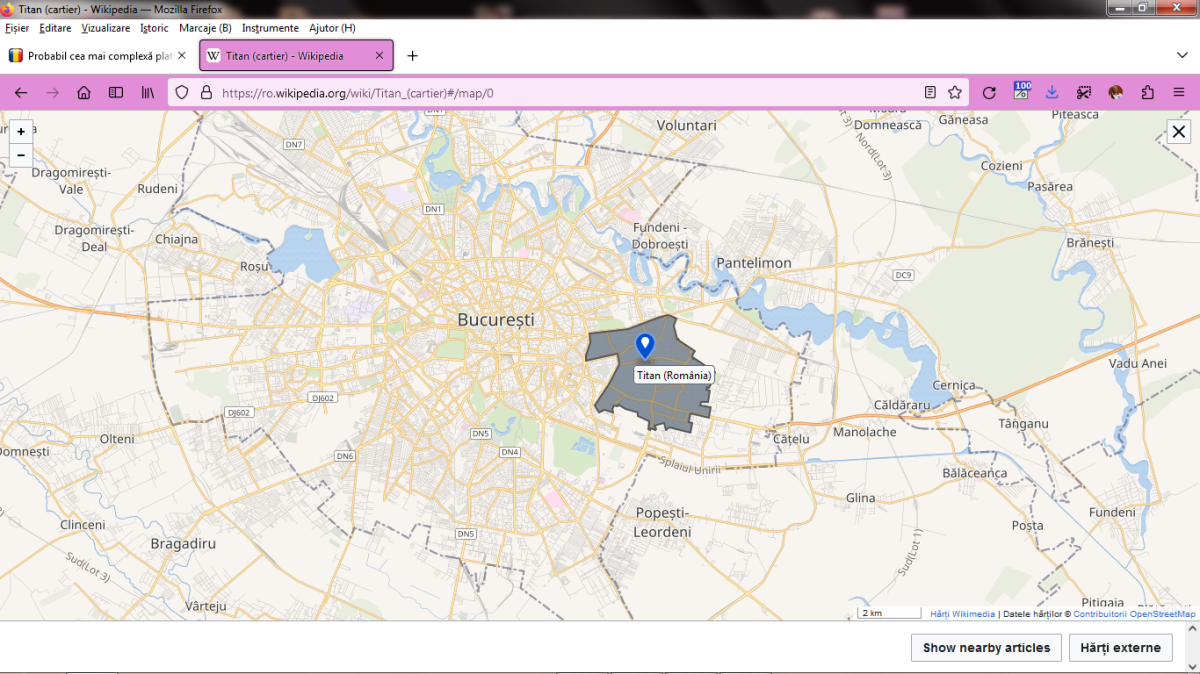This screenshot has width=1200, height=674.
Task: Toggle Reader View in address bar
Action: pos(930,92)
